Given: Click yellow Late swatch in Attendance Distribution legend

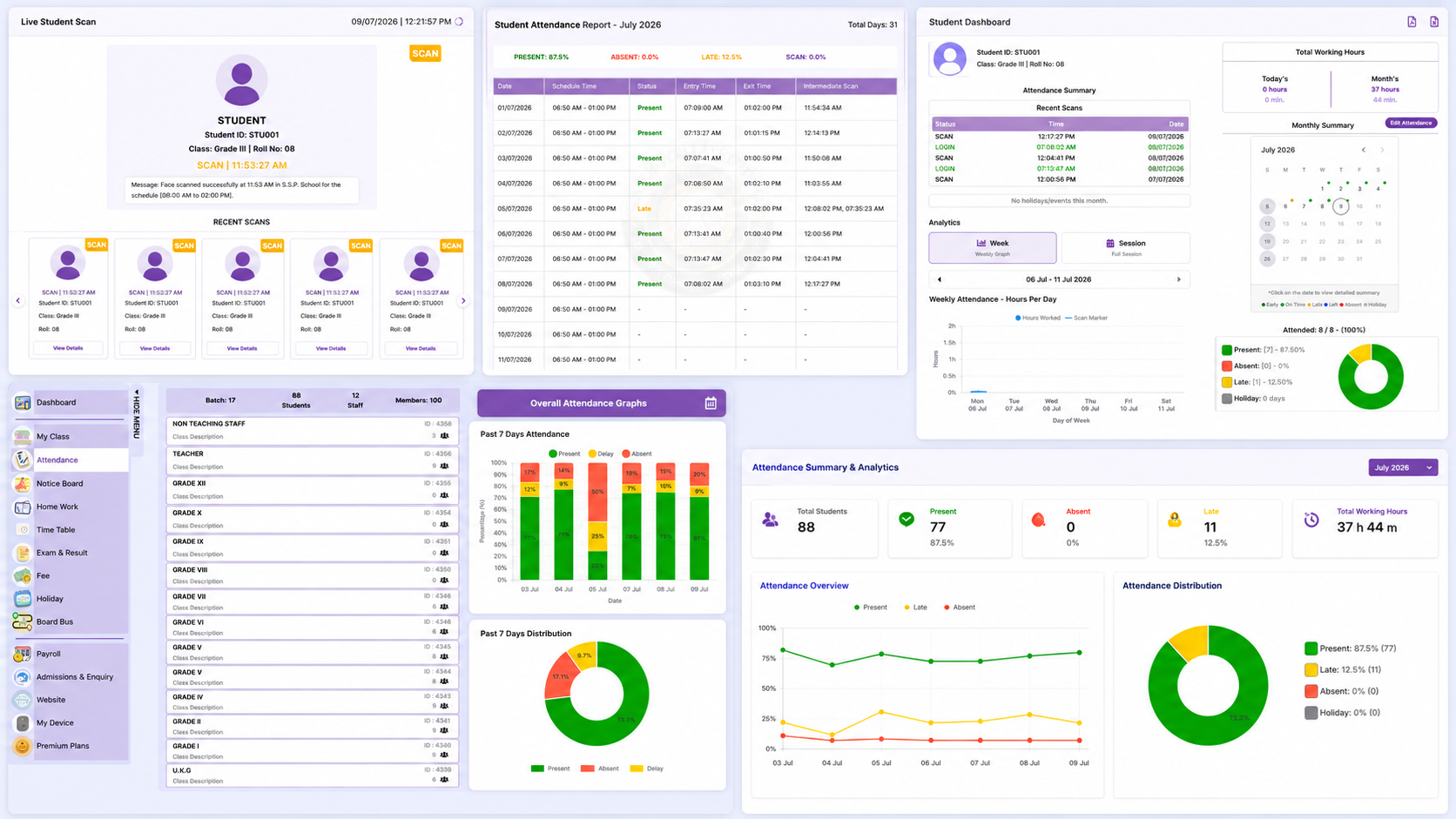Looking at the screenshot, I should (x=1311, y=669).
